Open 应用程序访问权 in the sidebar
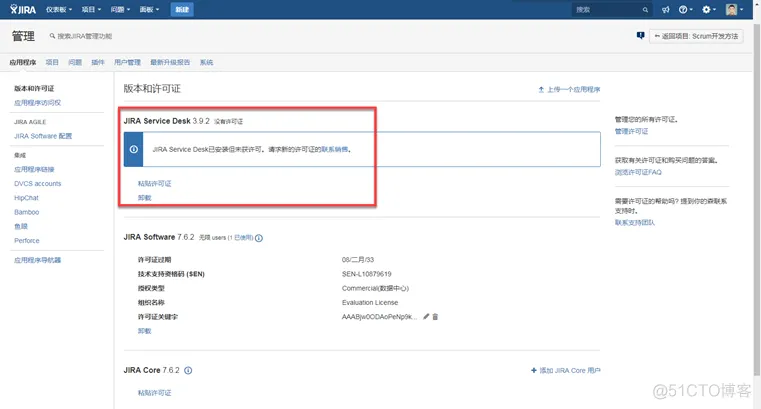This screenshot has height=409, width=761. pyautogui.click(x=37, y=102)
